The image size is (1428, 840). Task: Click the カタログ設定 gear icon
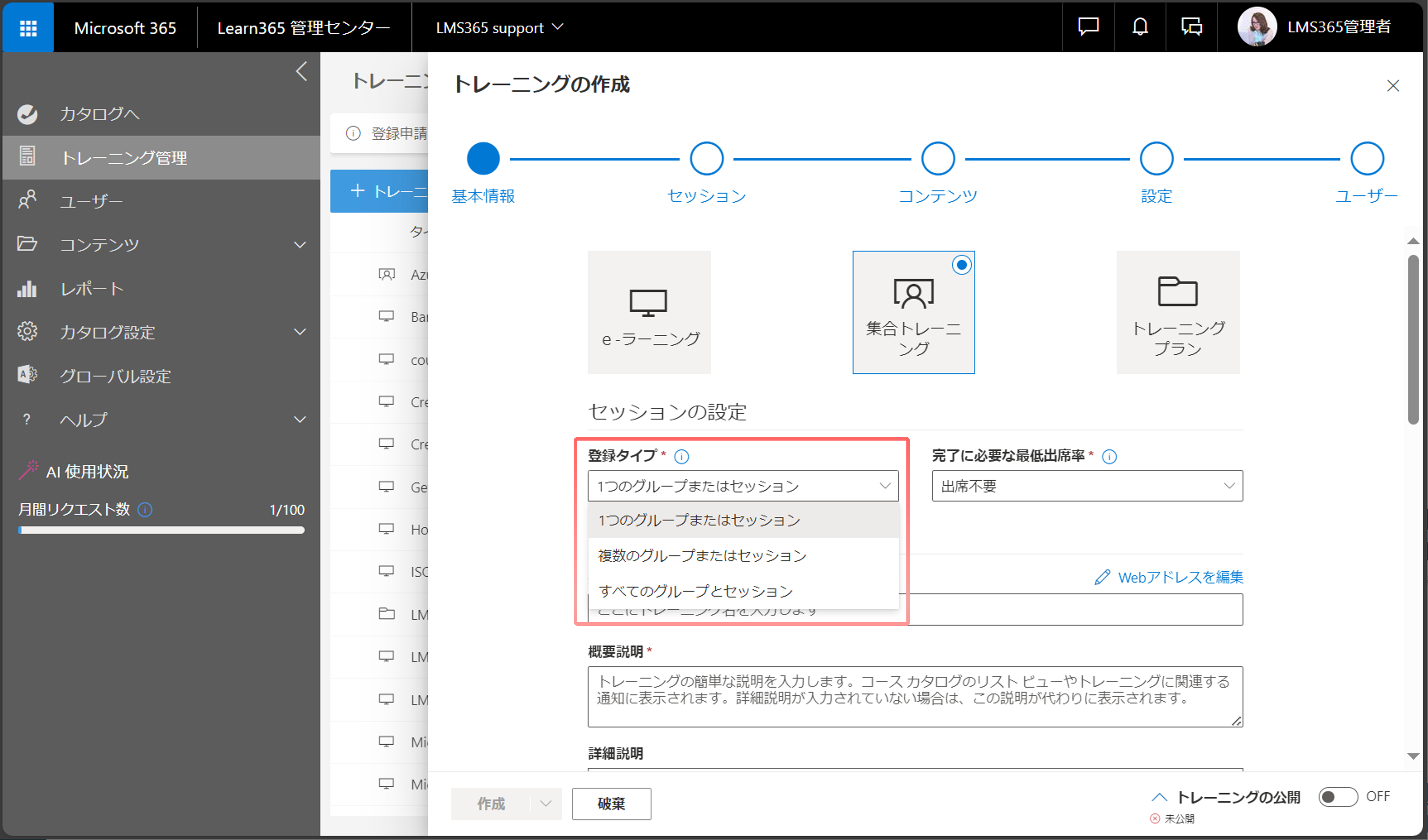tap(27, 332)
